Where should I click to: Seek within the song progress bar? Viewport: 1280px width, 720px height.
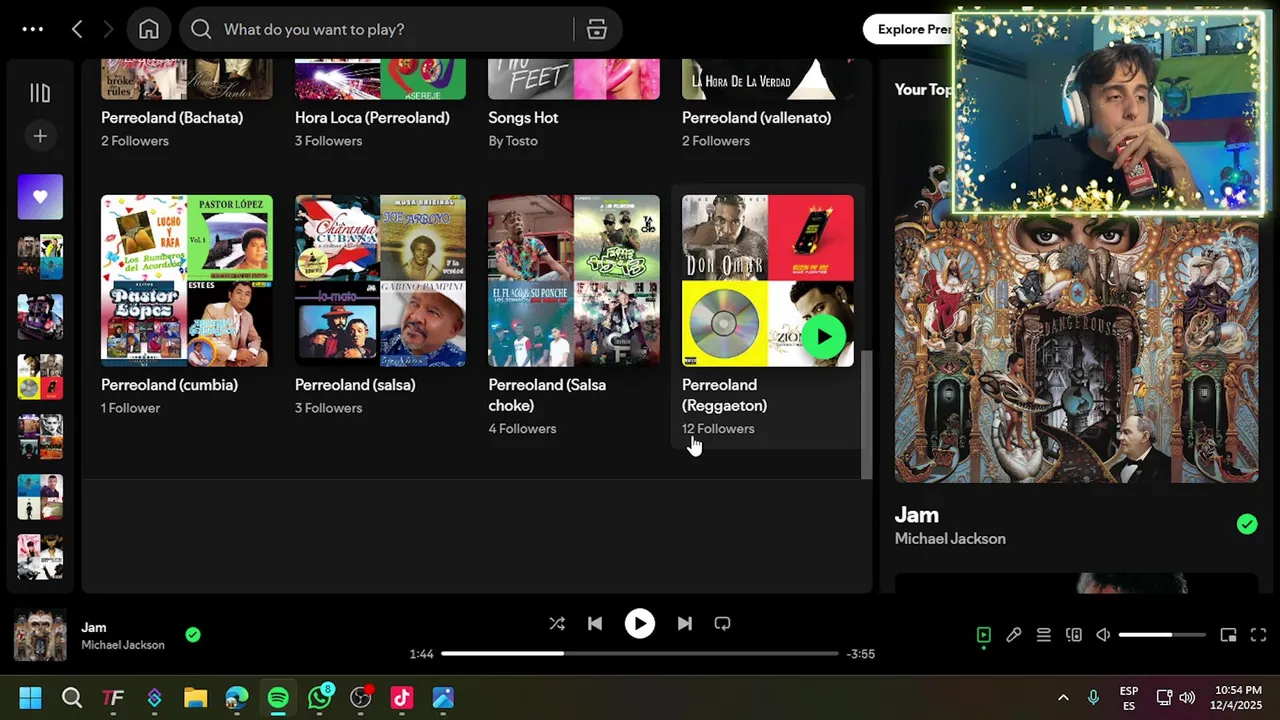[x=640, y=654]
